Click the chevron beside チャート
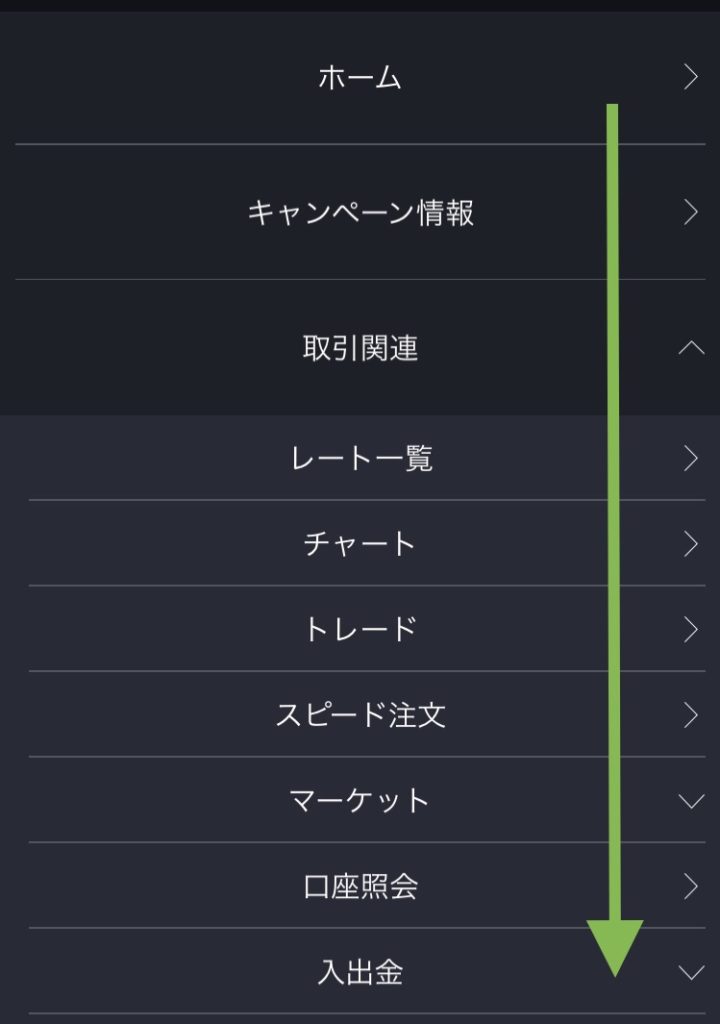The width and height of the screenshot is (720, 1024). tap(690, 543)
